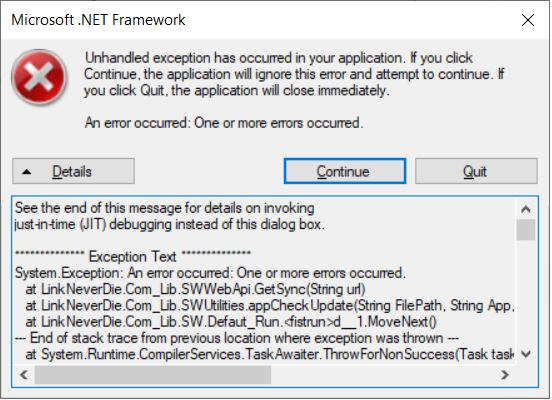Click the left arrow of horizontal scrollbar
Viewport: 552px width, 400px height.
point(24,374)
